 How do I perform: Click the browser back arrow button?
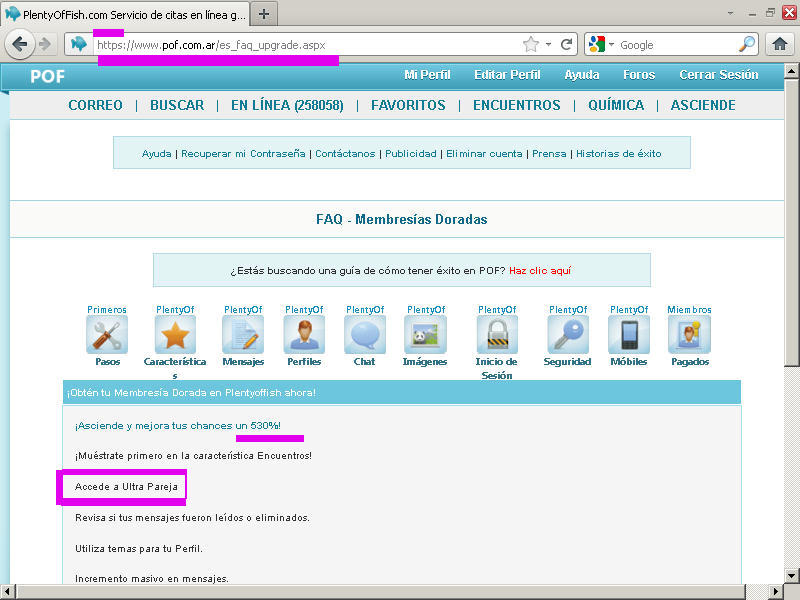(x=19, y=44)
